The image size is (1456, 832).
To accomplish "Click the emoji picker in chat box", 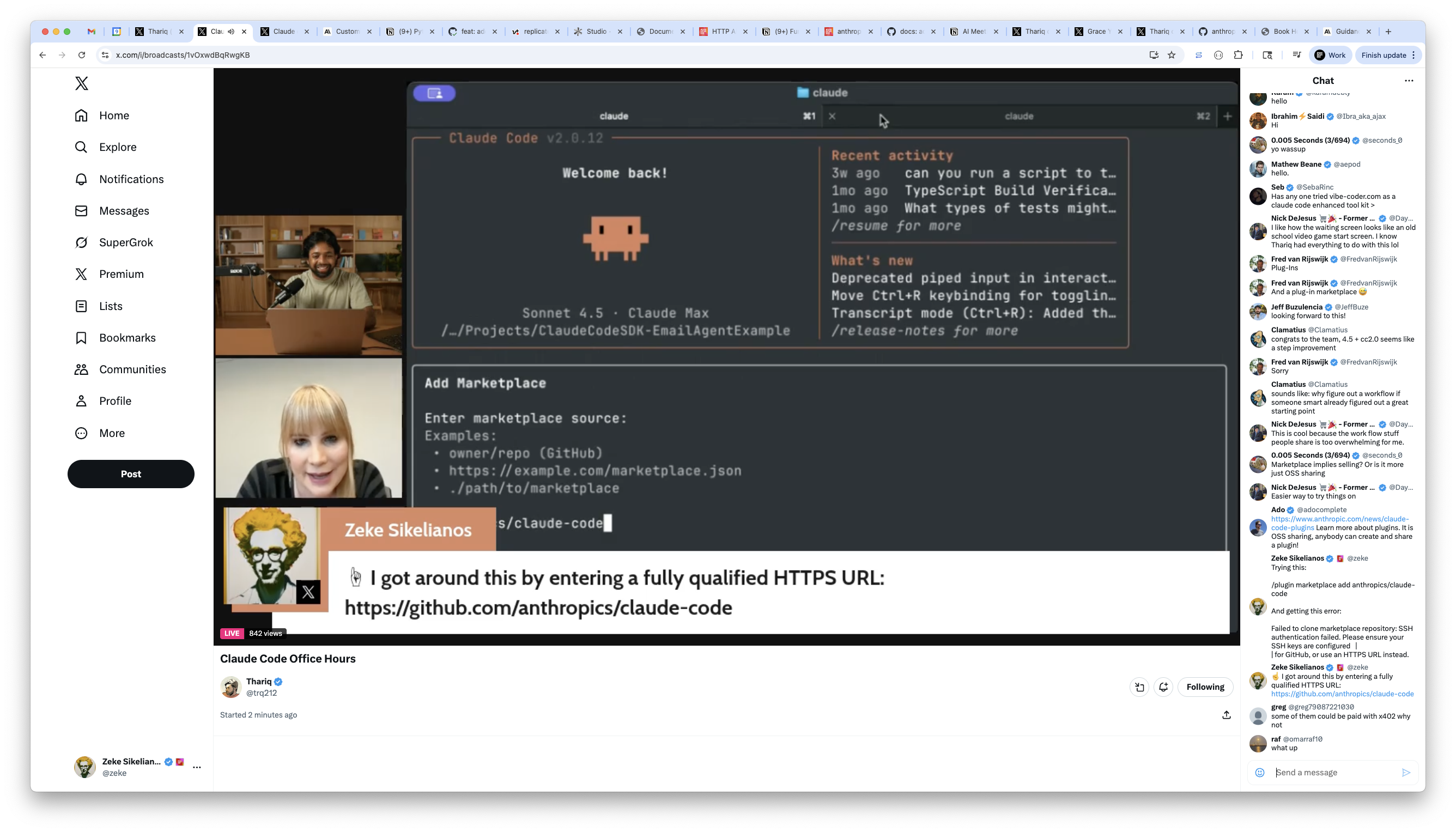I will [1259, 773].
